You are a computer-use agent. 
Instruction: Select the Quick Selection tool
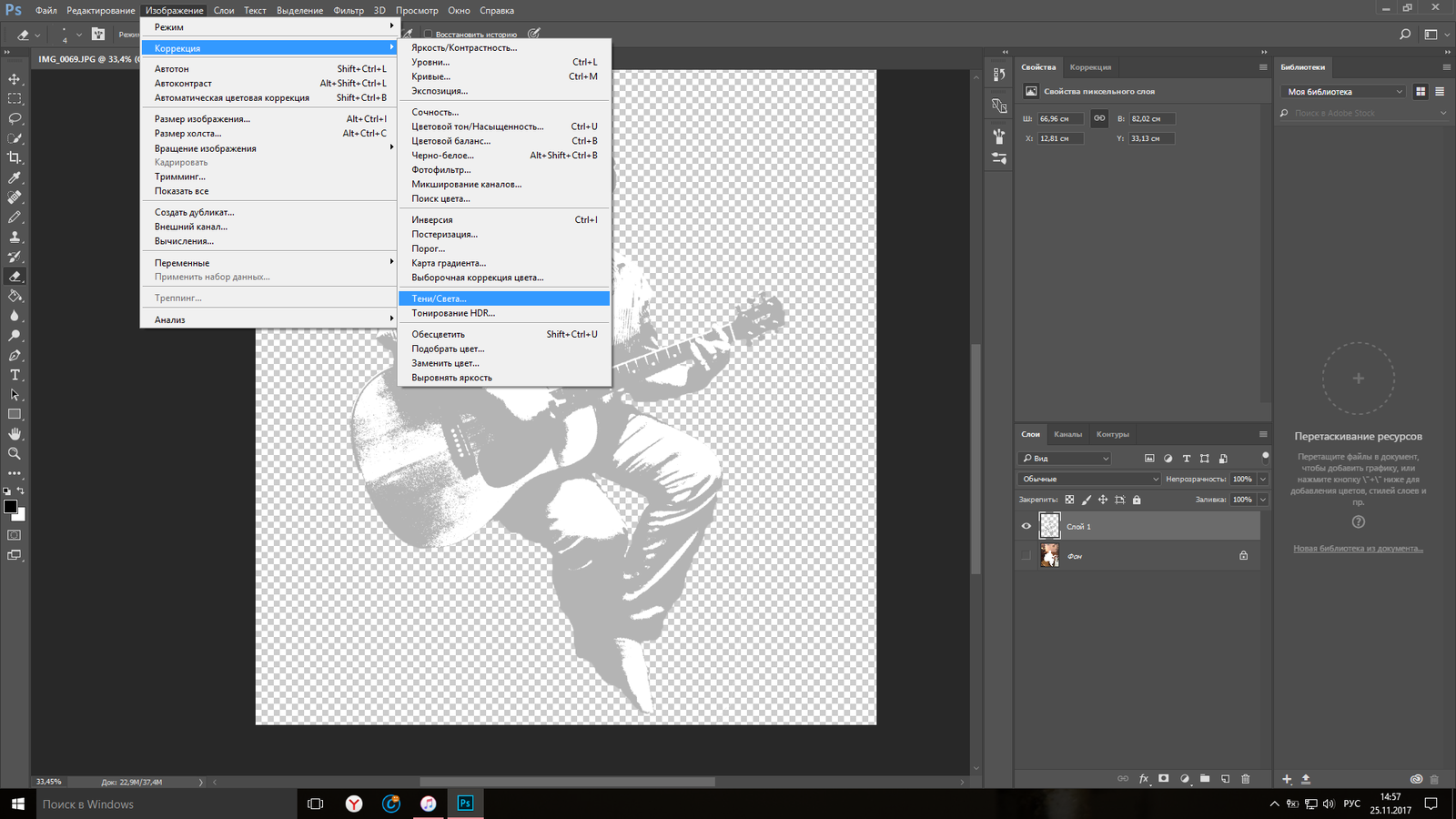(x=15, y=138)
